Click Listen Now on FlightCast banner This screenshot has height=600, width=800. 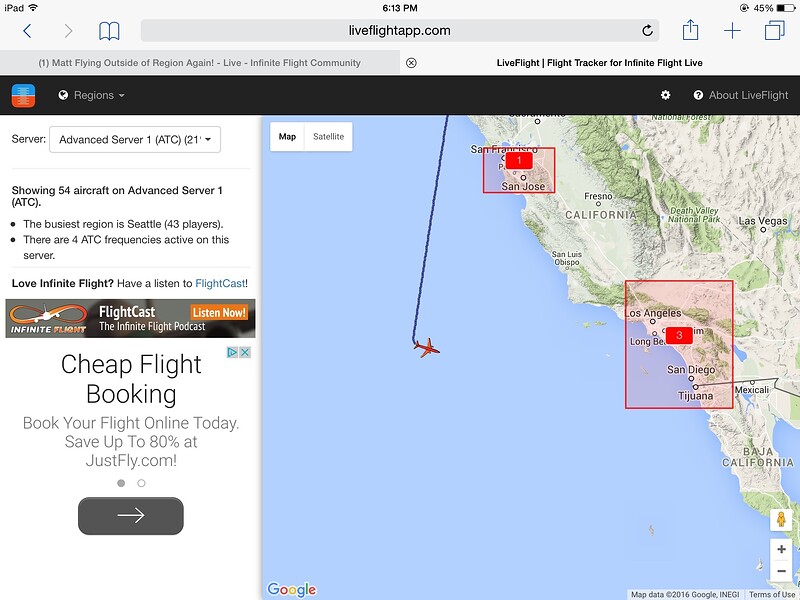click(219, 312)
